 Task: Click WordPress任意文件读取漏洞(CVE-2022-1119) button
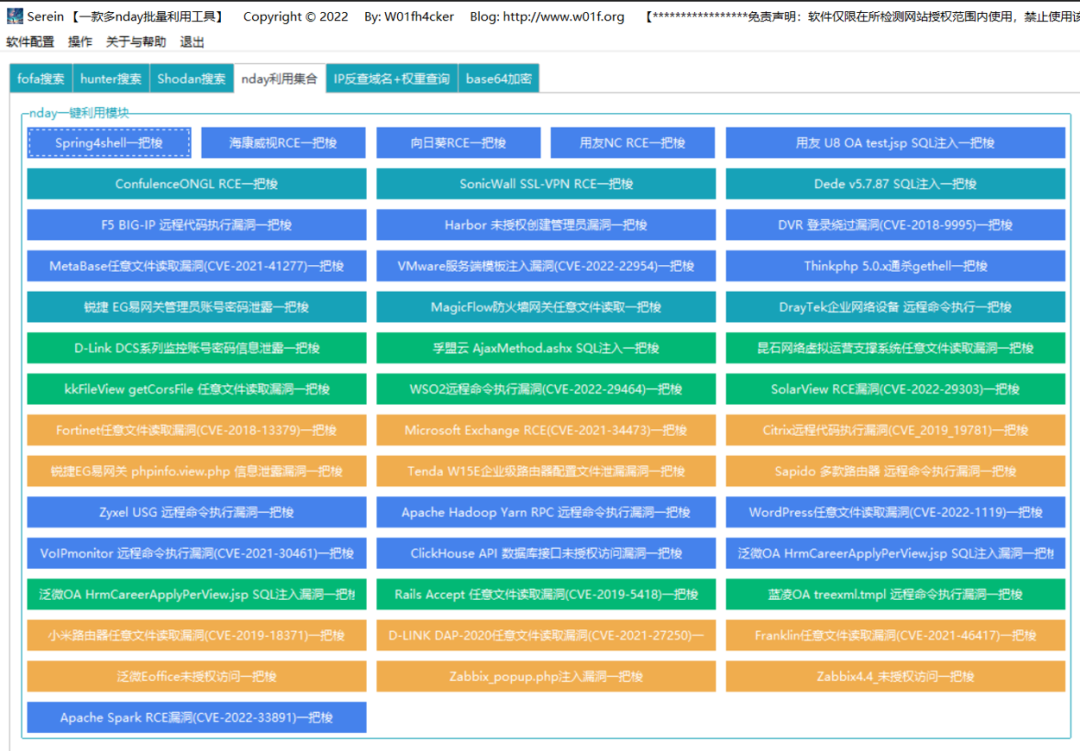(x=895, y=512)
